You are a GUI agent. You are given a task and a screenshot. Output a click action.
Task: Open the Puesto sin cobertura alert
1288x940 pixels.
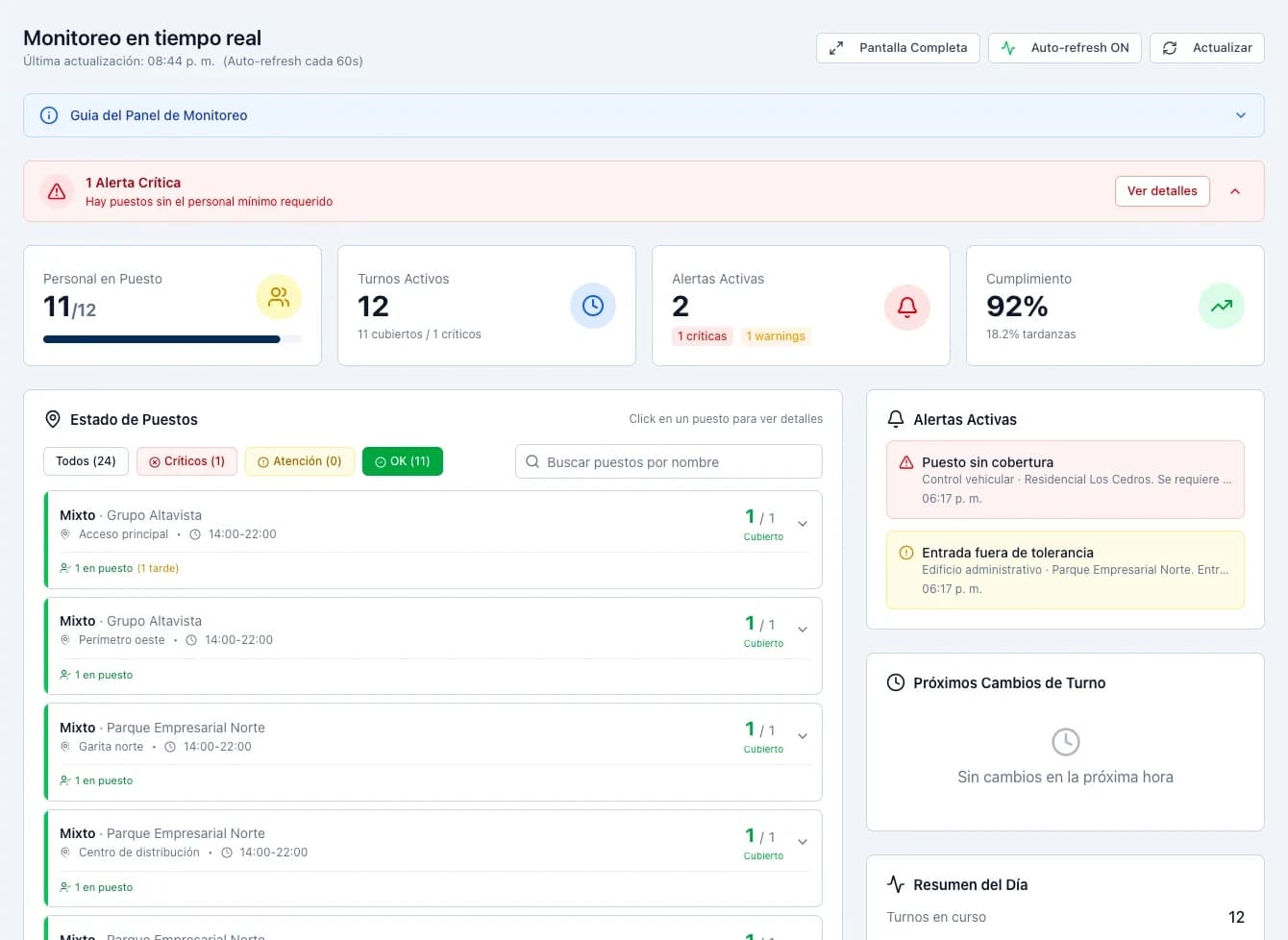1065,480
